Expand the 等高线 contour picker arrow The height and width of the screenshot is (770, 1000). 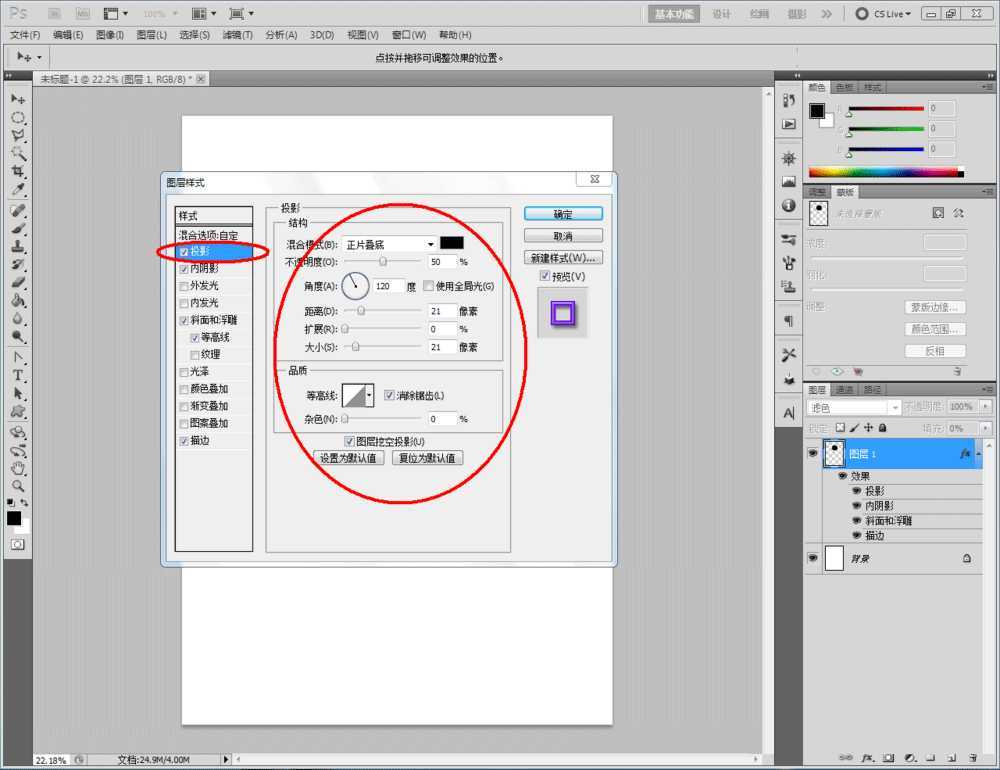[370, 395]
